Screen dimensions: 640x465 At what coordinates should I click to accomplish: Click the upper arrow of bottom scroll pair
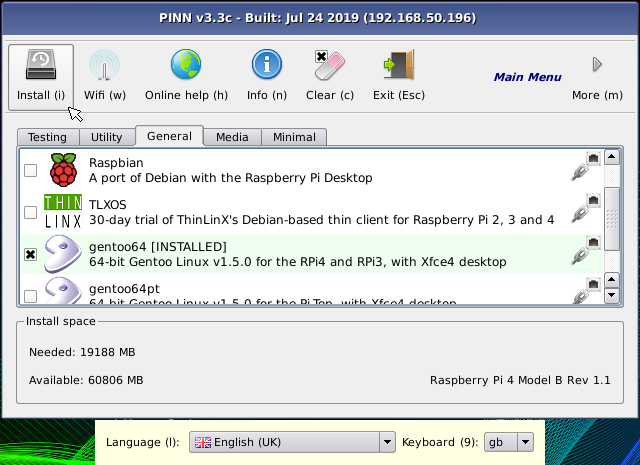point(612,280)
